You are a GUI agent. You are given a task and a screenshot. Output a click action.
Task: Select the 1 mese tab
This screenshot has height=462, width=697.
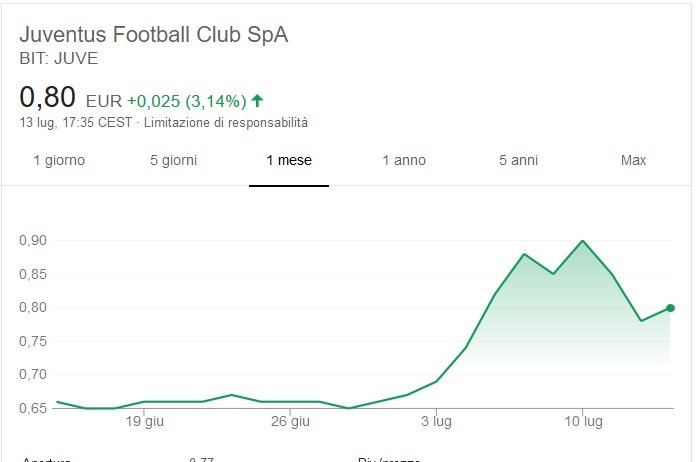[x=289, y=161]
